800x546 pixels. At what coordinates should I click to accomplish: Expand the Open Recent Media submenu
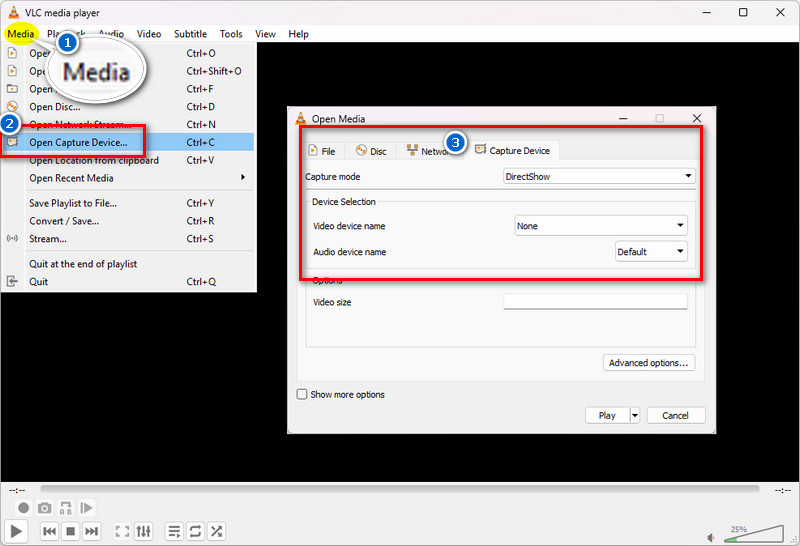(128, 178)
